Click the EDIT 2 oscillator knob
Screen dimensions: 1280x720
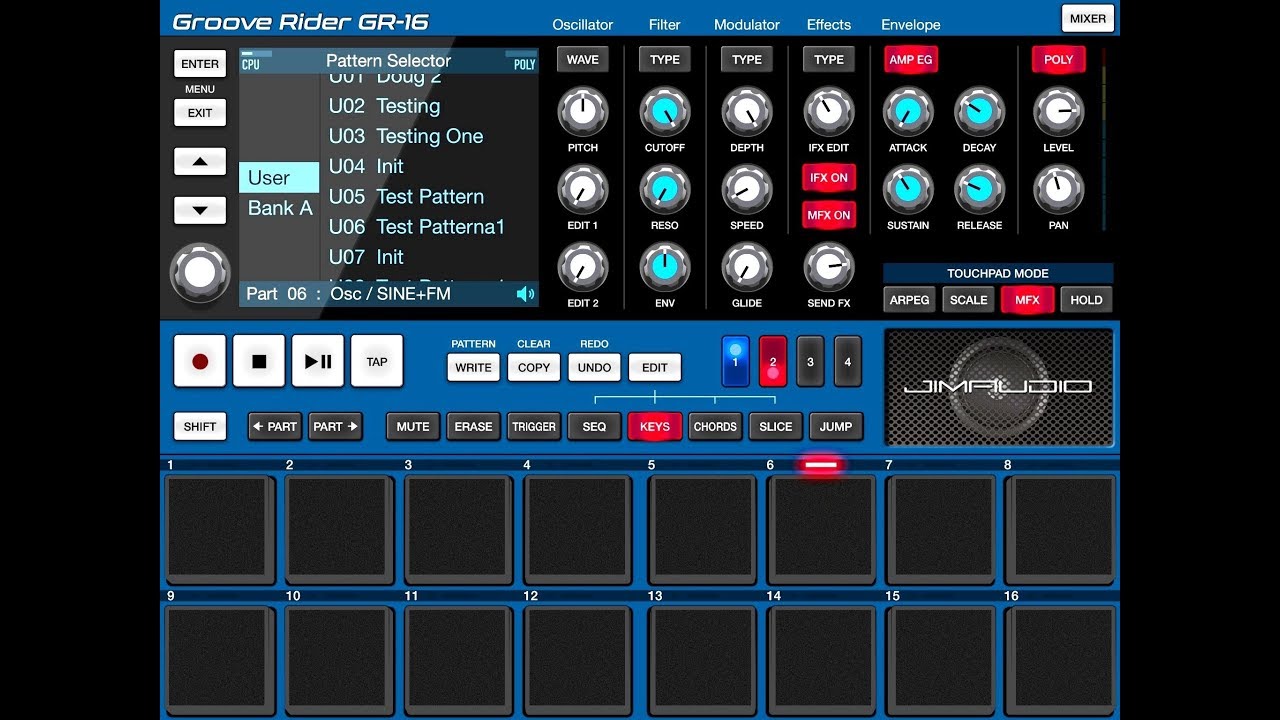pos(583,267)
